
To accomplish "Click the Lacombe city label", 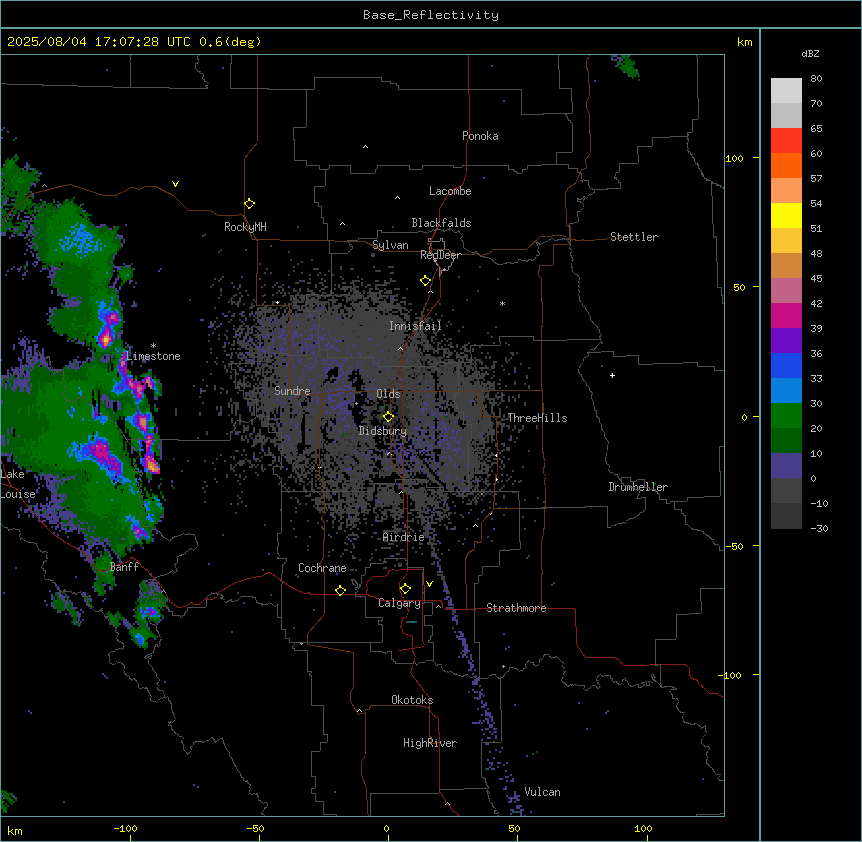I will point(450,191).
